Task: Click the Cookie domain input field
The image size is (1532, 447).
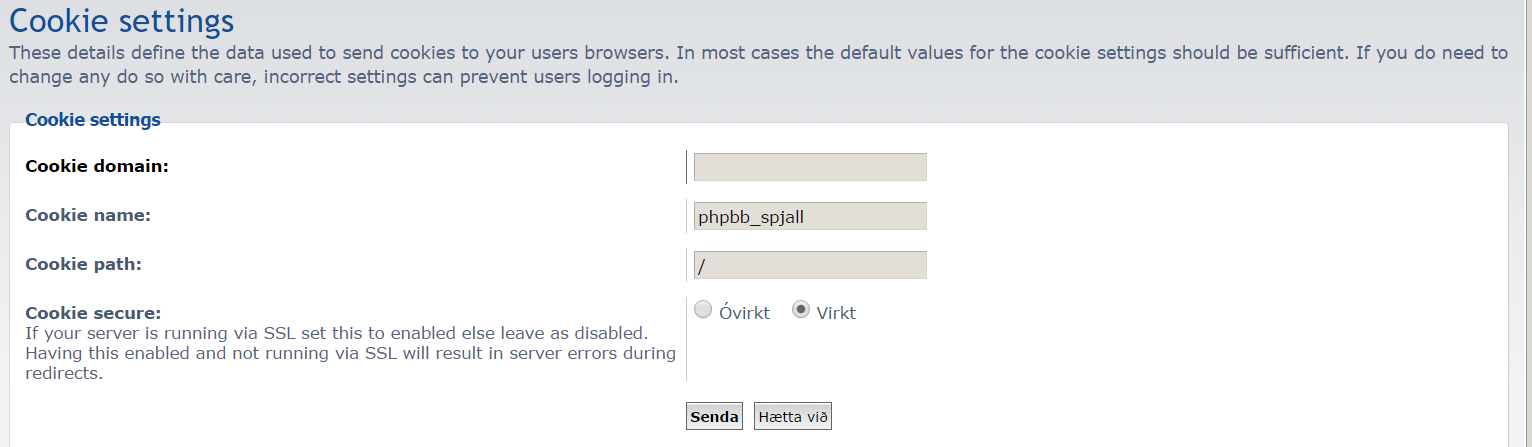Action: [x=810, y=167]
